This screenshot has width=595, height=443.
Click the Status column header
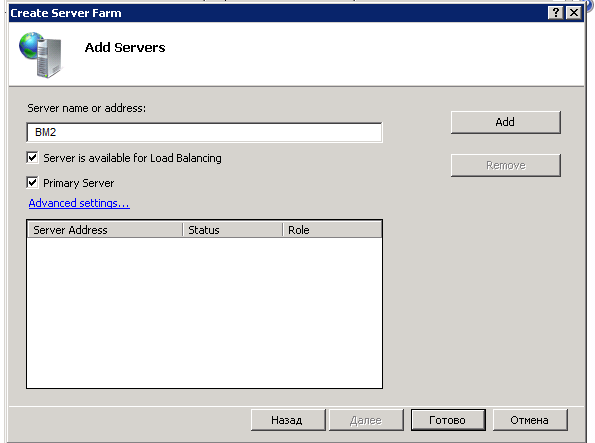click(x=233, y=230)
